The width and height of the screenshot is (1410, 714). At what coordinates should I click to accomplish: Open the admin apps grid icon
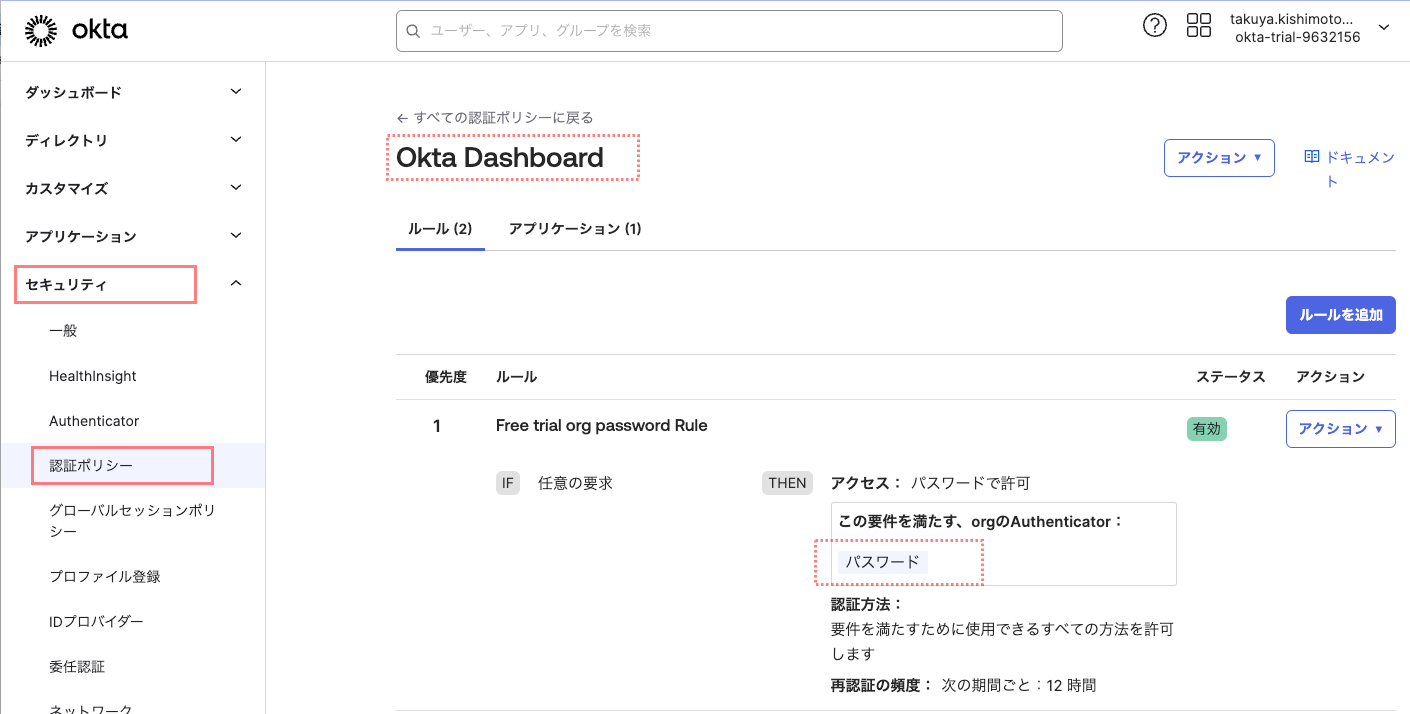1198,25
